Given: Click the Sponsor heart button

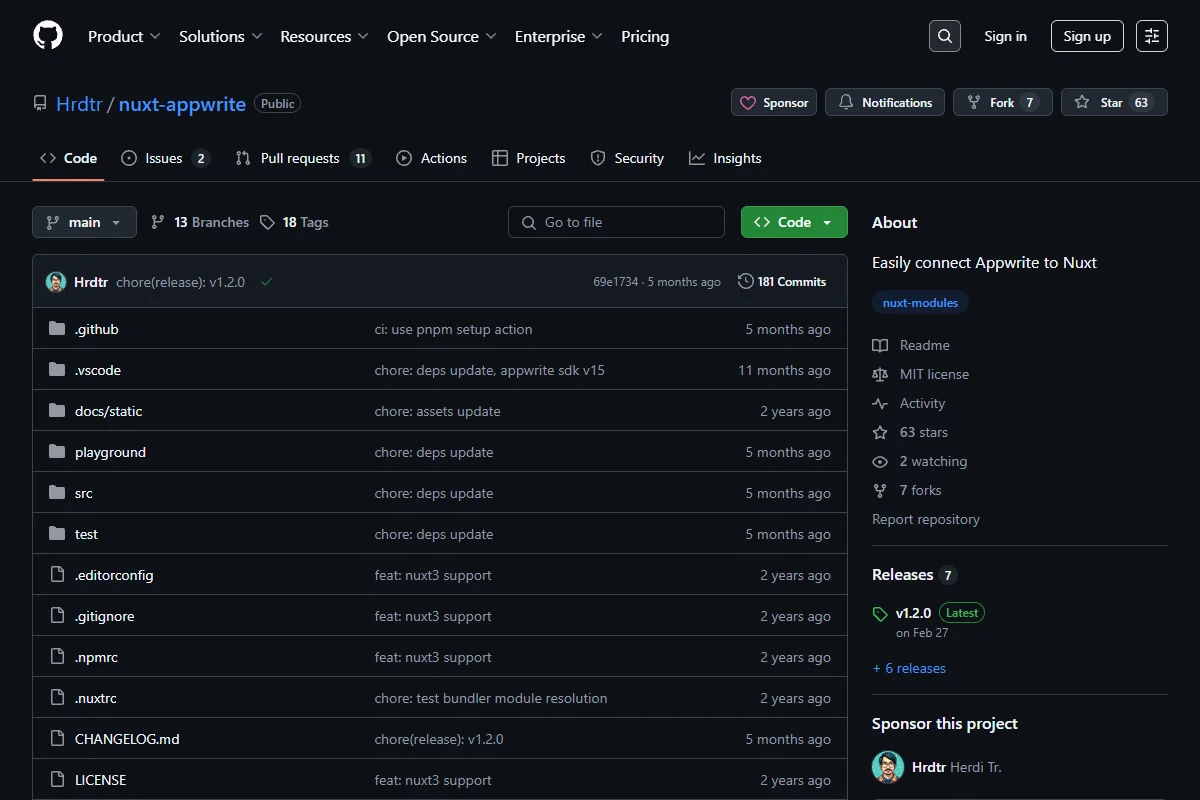Looking at the screenshot, I should [x=774, y=102].
